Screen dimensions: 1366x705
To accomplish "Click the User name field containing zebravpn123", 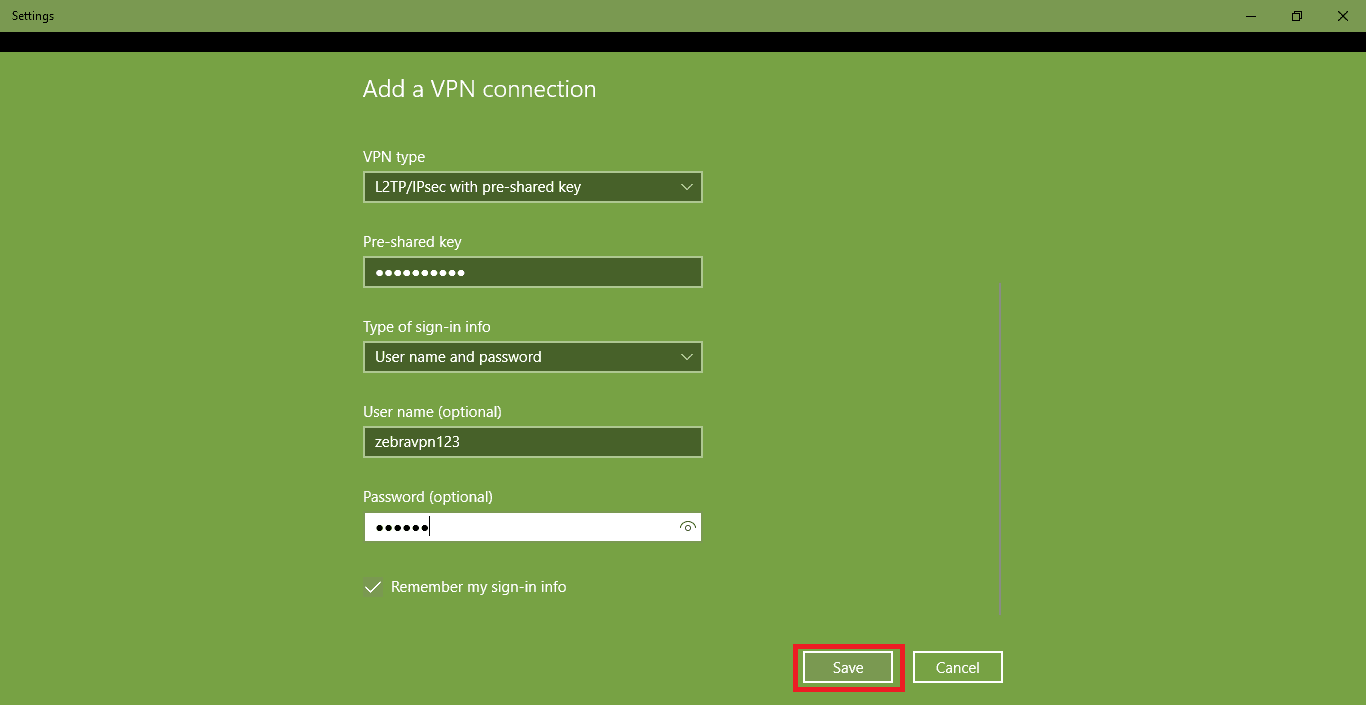I will 532,442.
